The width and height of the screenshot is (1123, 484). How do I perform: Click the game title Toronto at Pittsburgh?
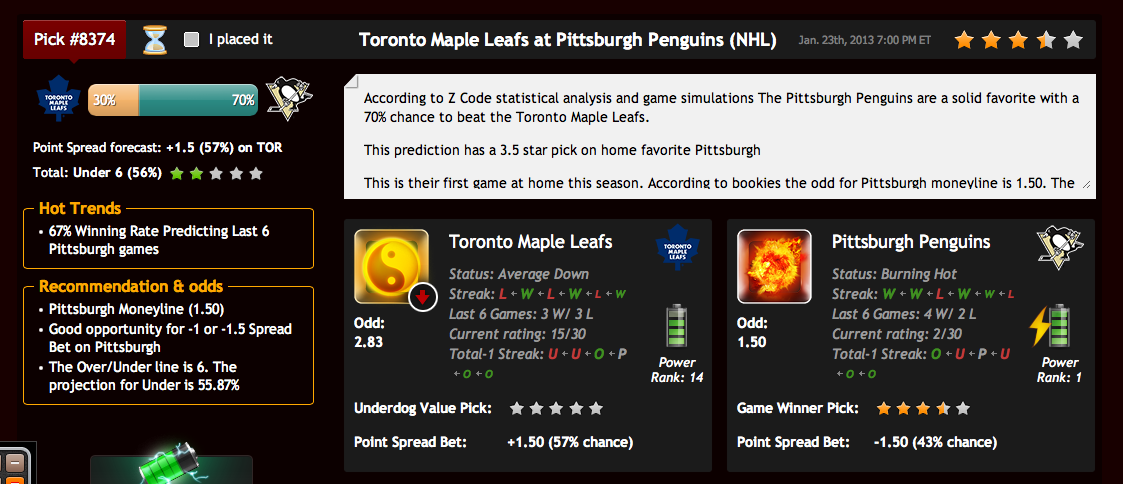coord(567,39)
